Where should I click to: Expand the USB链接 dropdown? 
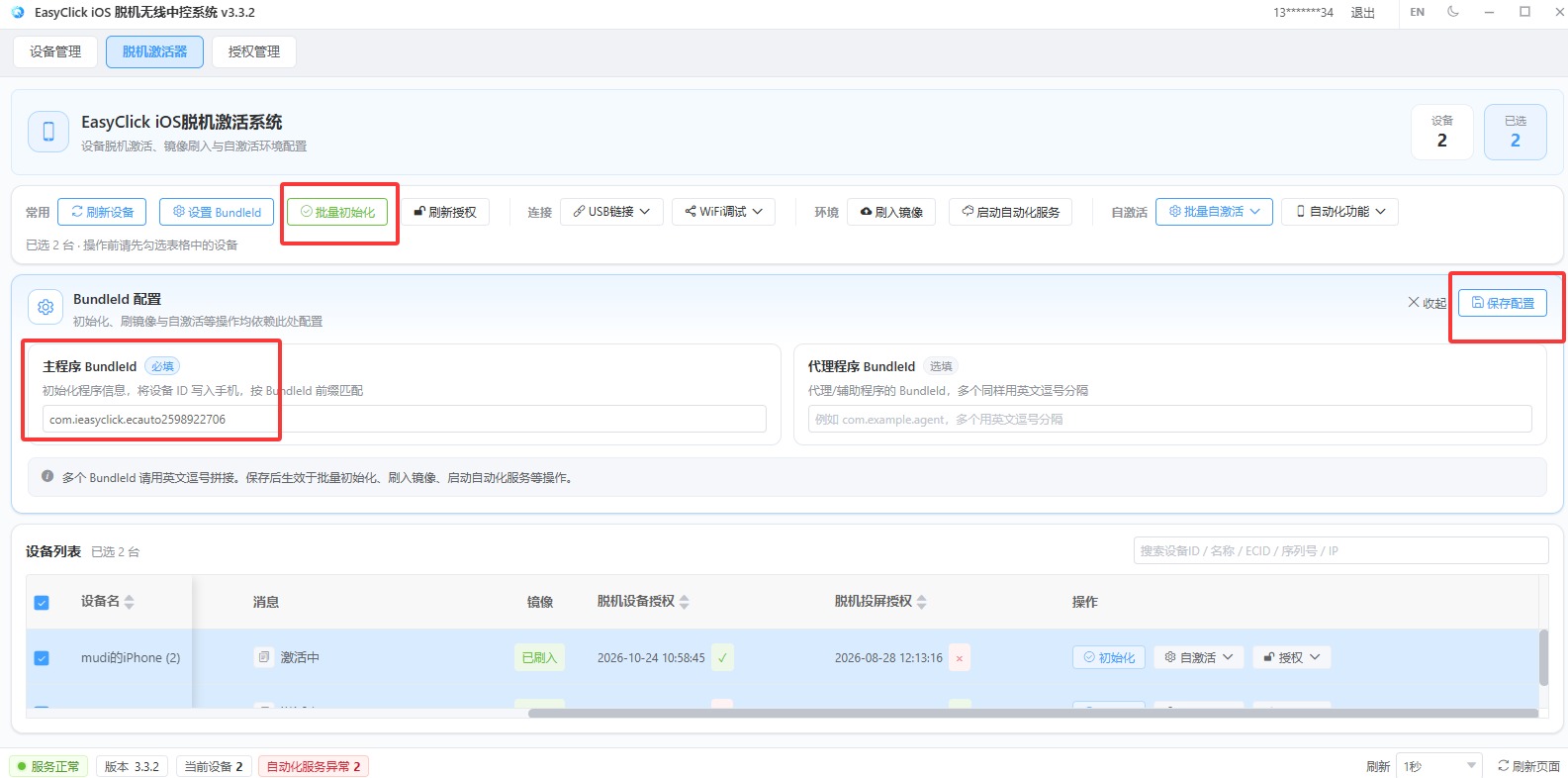(x=611, y=212)
